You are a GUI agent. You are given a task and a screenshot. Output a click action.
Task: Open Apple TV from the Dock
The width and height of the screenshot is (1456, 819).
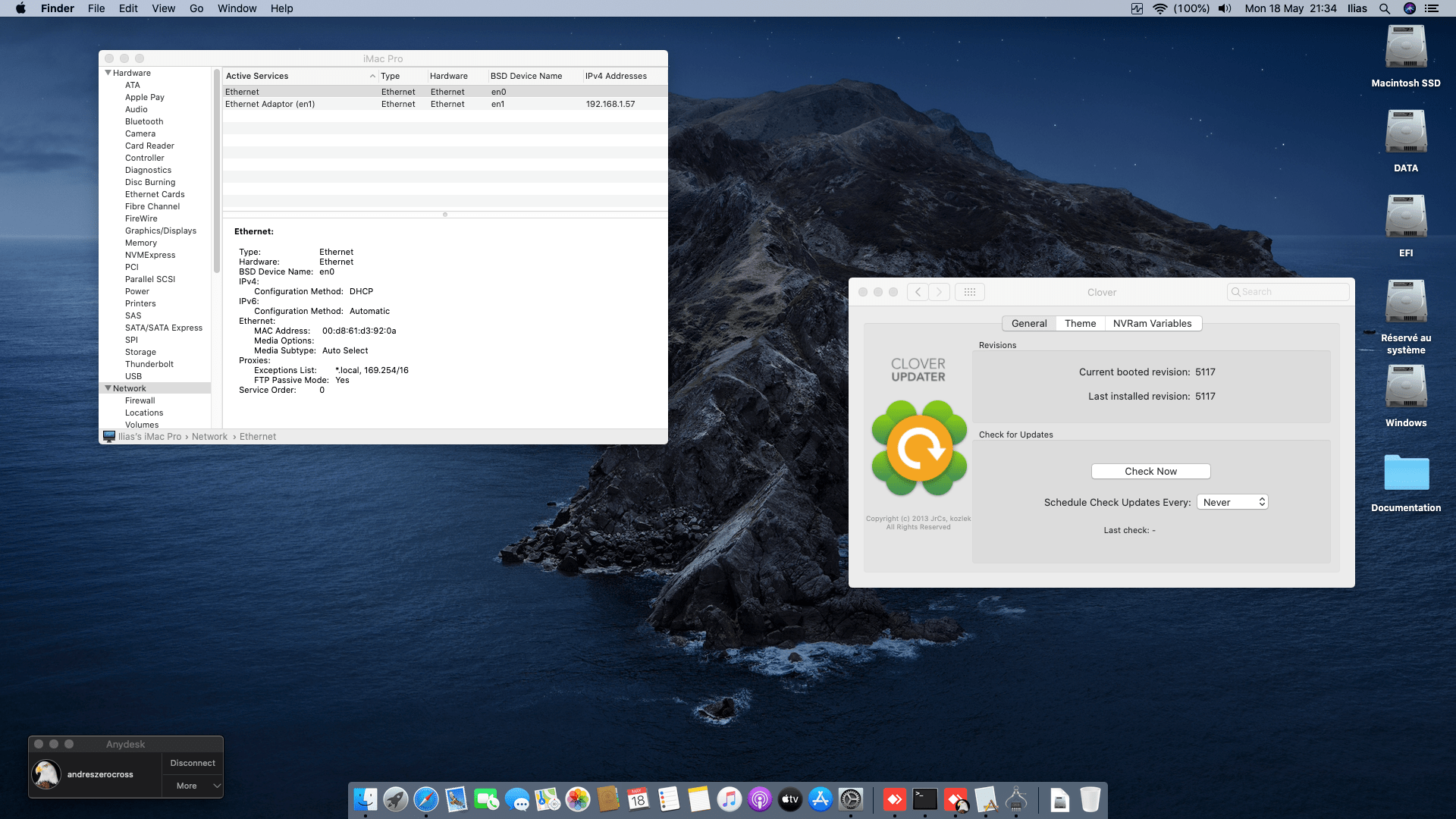coord(790,799)
